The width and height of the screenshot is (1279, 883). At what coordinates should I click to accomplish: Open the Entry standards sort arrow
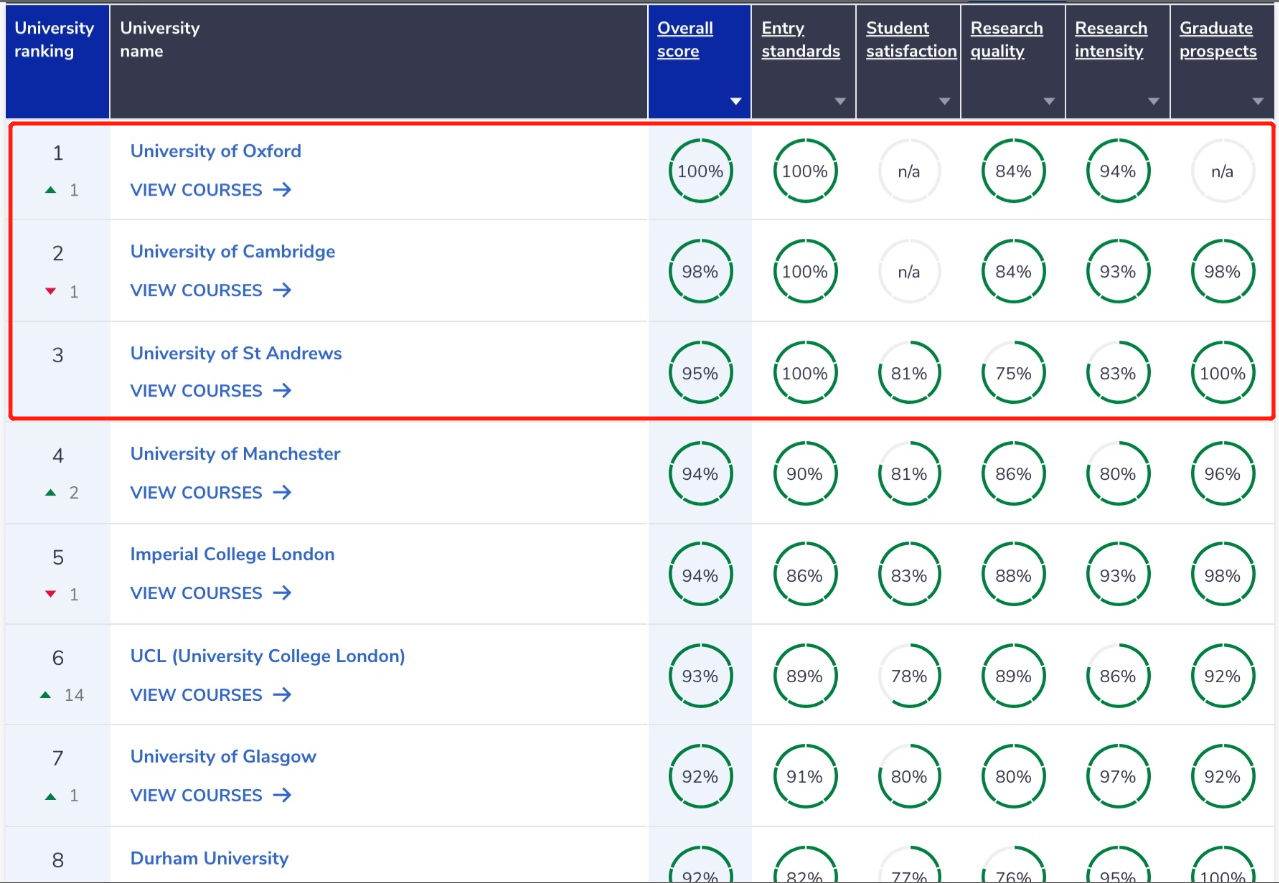(x=840, y=102)
